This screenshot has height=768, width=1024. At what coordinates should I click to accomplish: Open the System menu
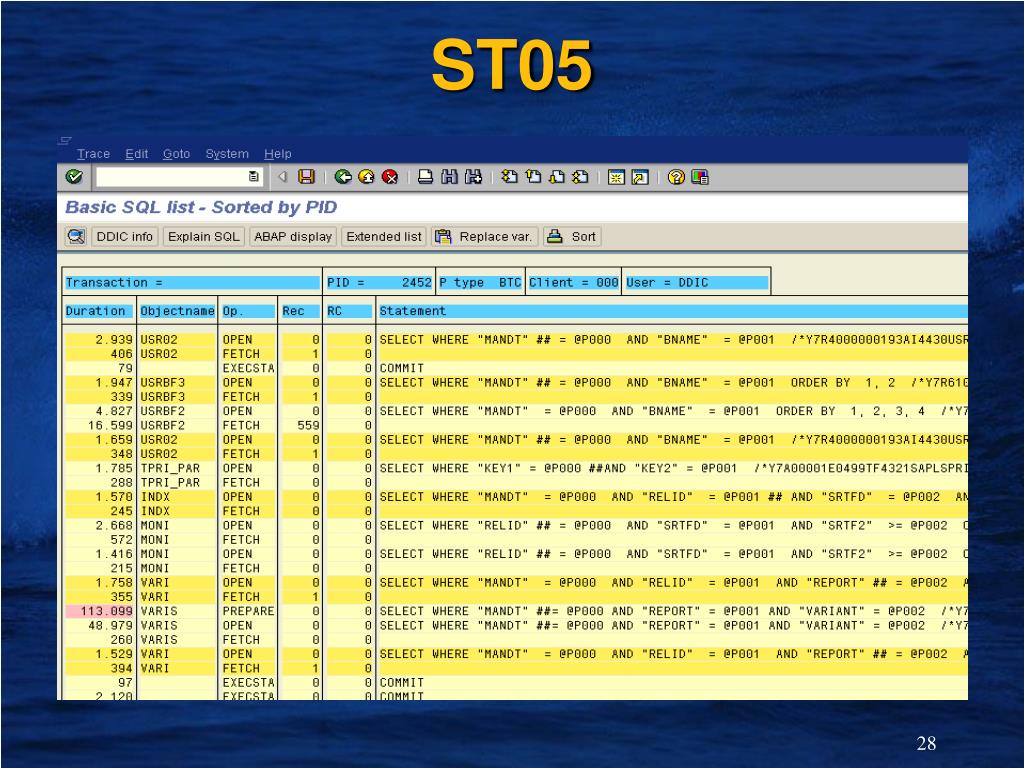227,153
